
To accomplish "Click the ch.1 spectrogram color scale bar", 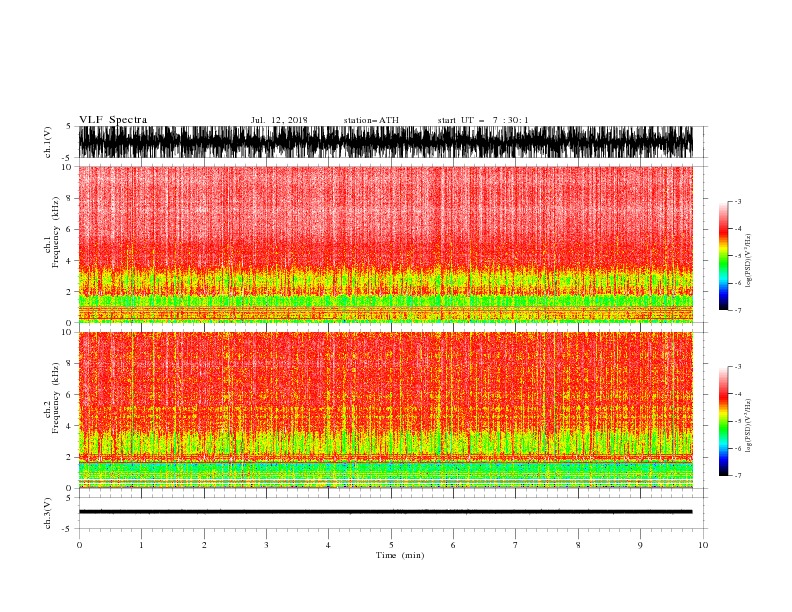I will tap(723, 256).
